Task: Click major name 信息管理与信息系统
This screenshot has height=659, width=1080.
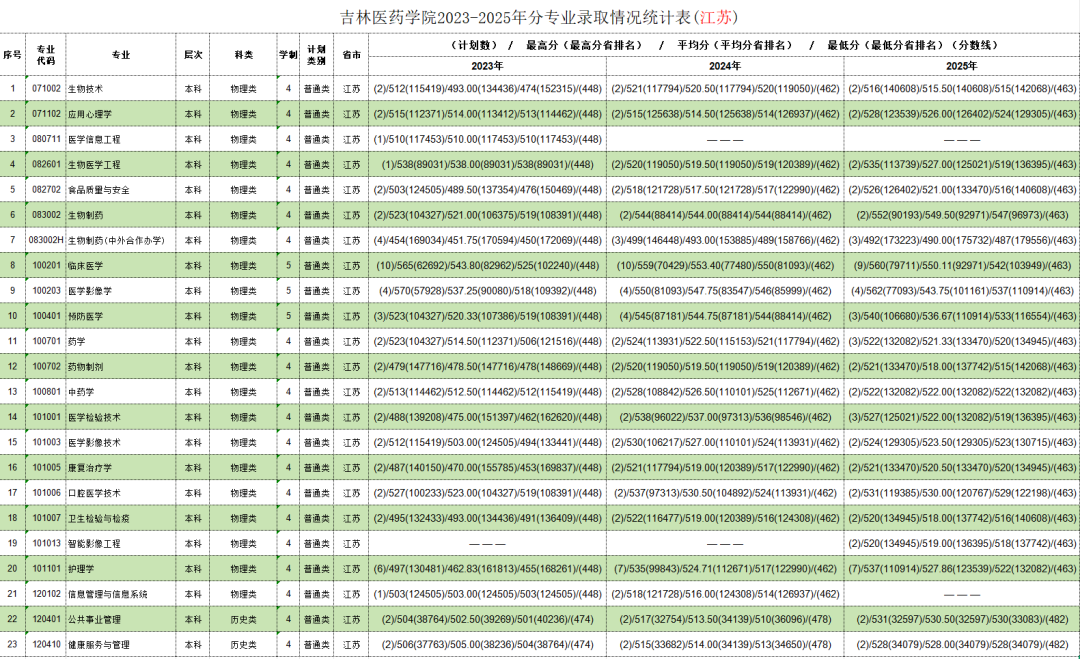Action: tap(107, 594)
